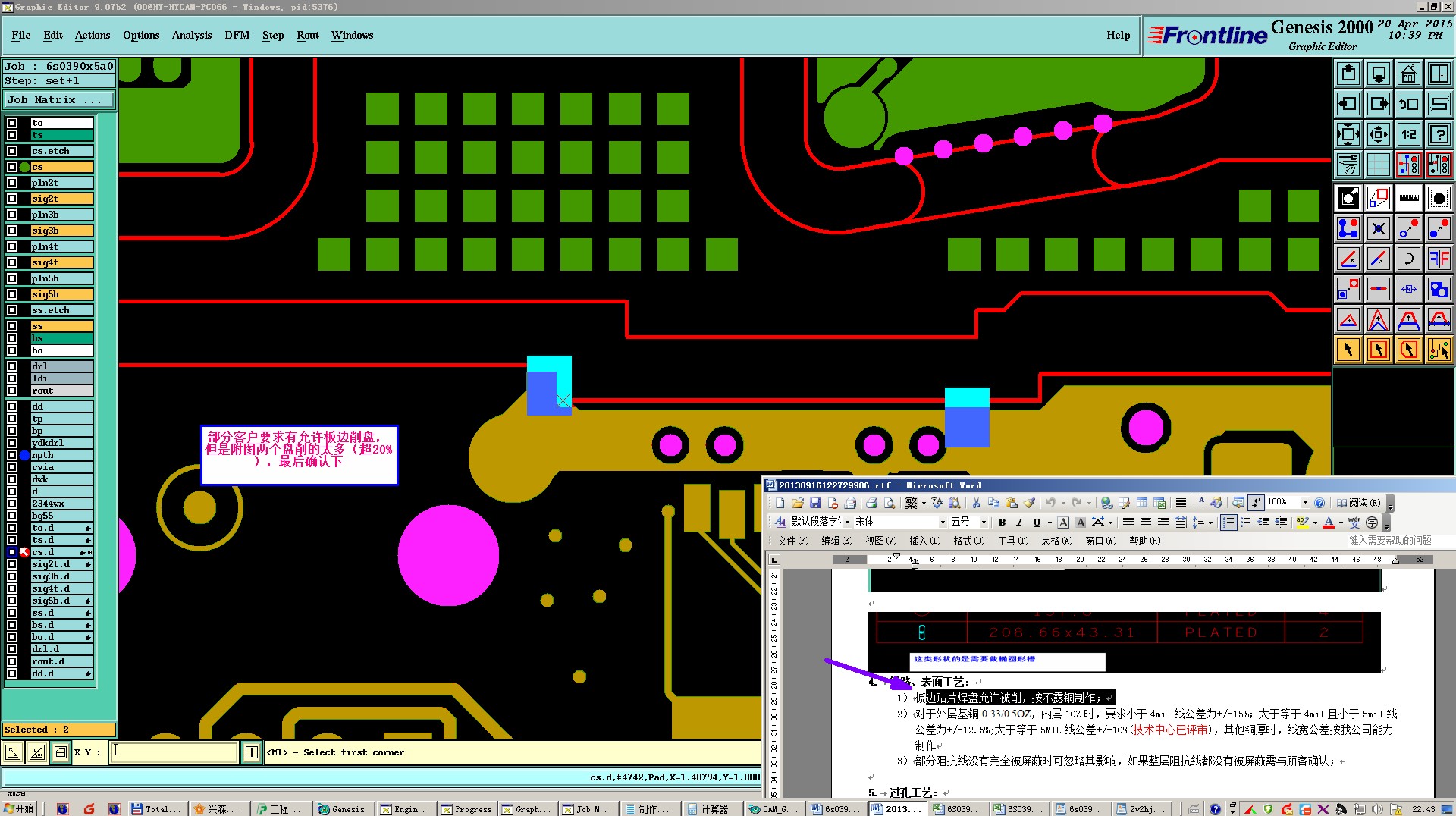Image resolution: width=1456 pixels, height=816 pixels.
Task: Click the Save icon in Word toolbar
Action: click(815, 503)
